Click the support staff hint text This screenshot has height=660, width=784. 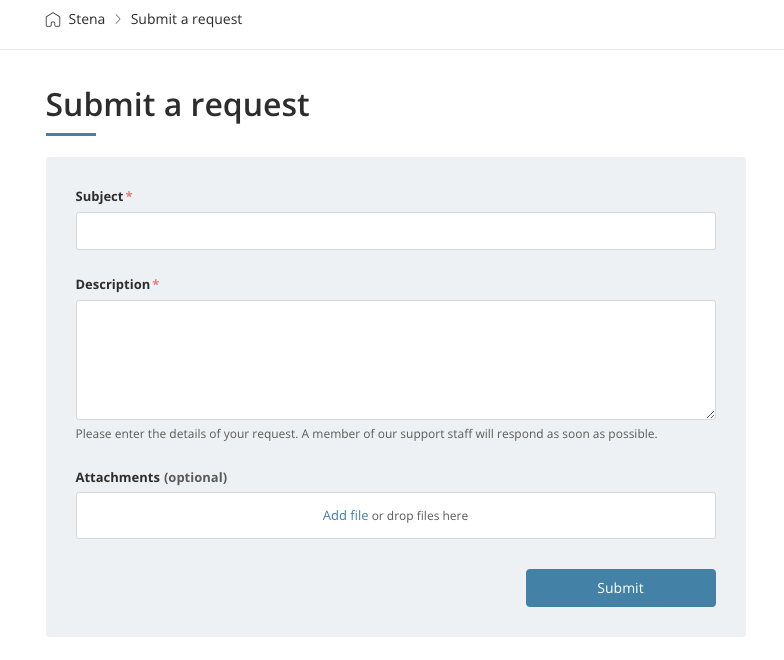pyautogui.click(x=366, y=435)
